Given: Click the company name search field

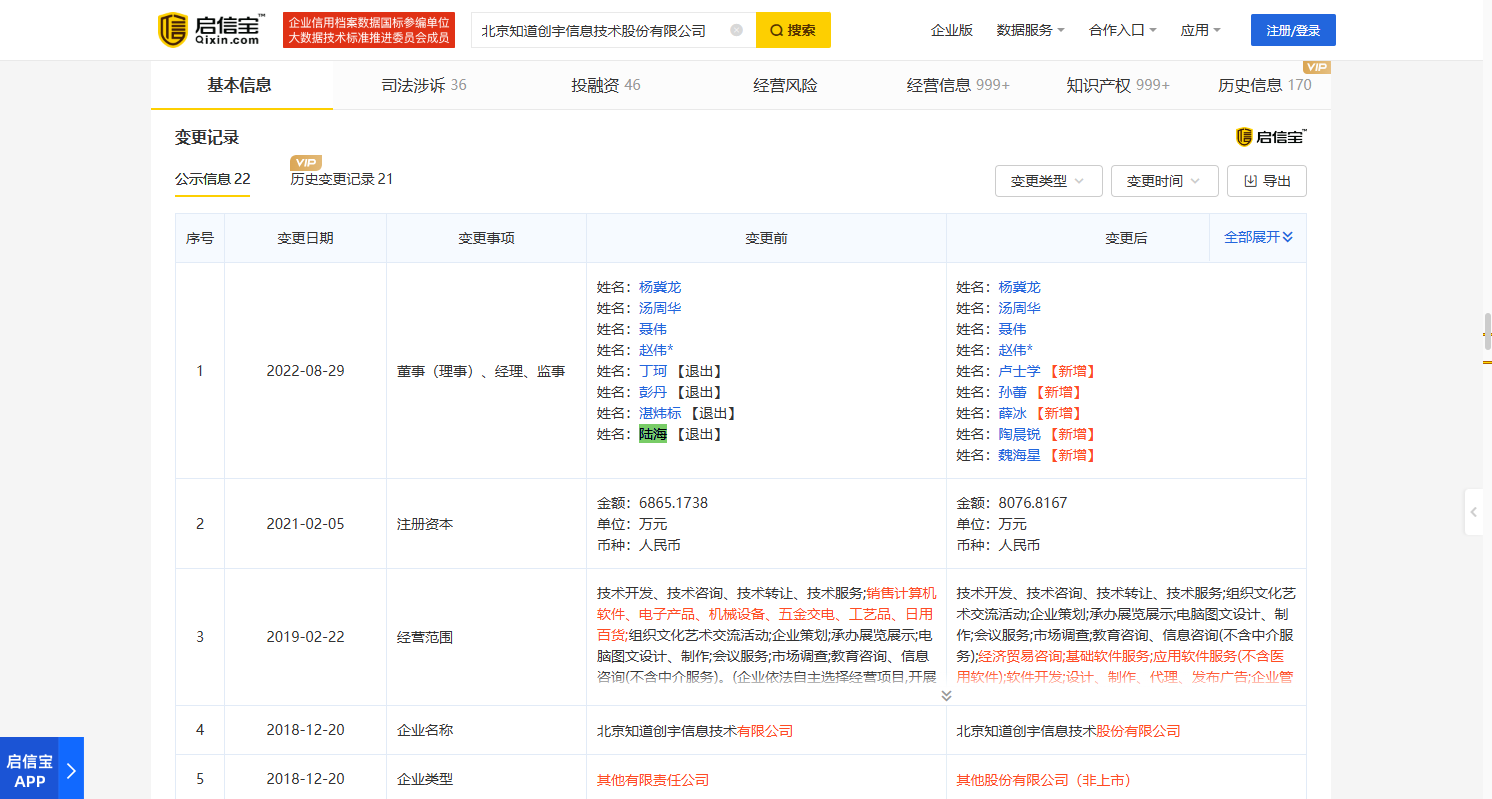Looking at the screenshot, I should tap(600, 30).
